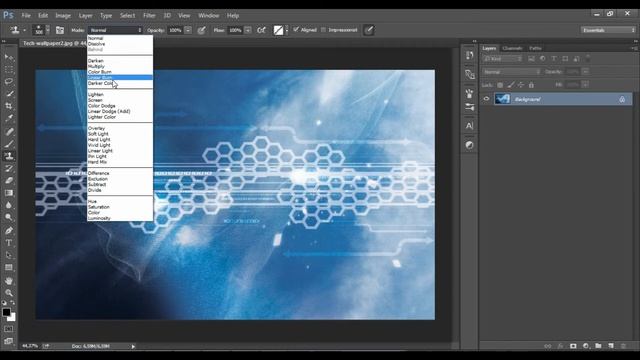The width and height of the screenshot is (640, 360).
Task: Click the background color swatch
Action: 13,318
